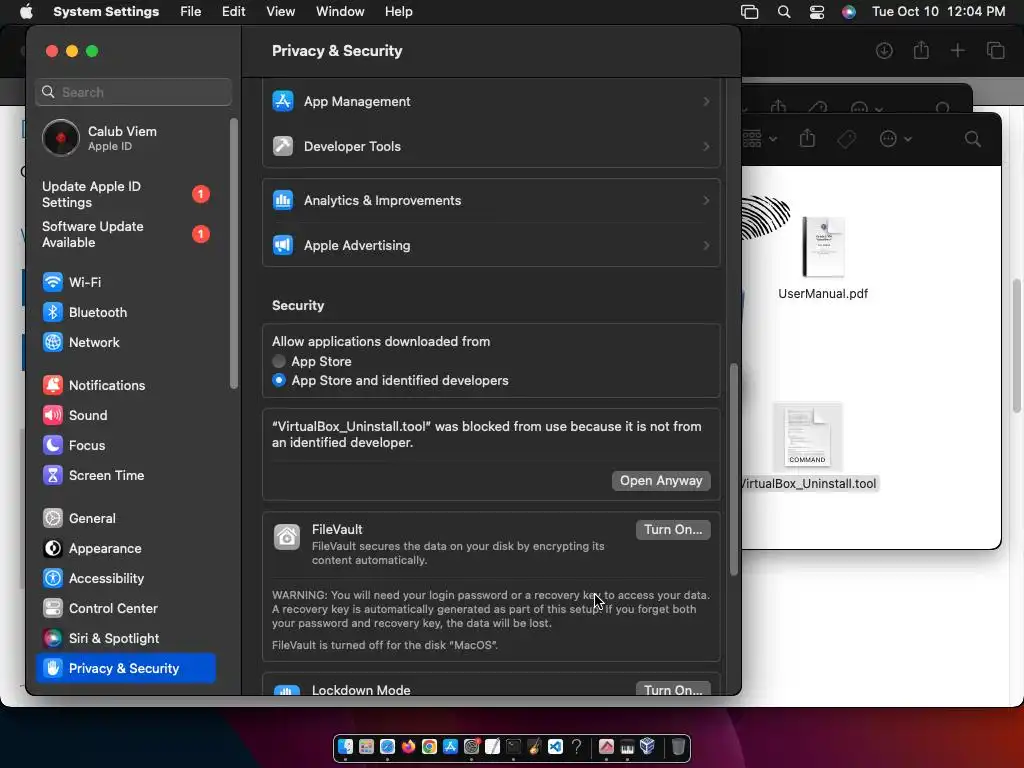
Task: Open Finder view options grouping dropdown
Action: pos(760,138)
